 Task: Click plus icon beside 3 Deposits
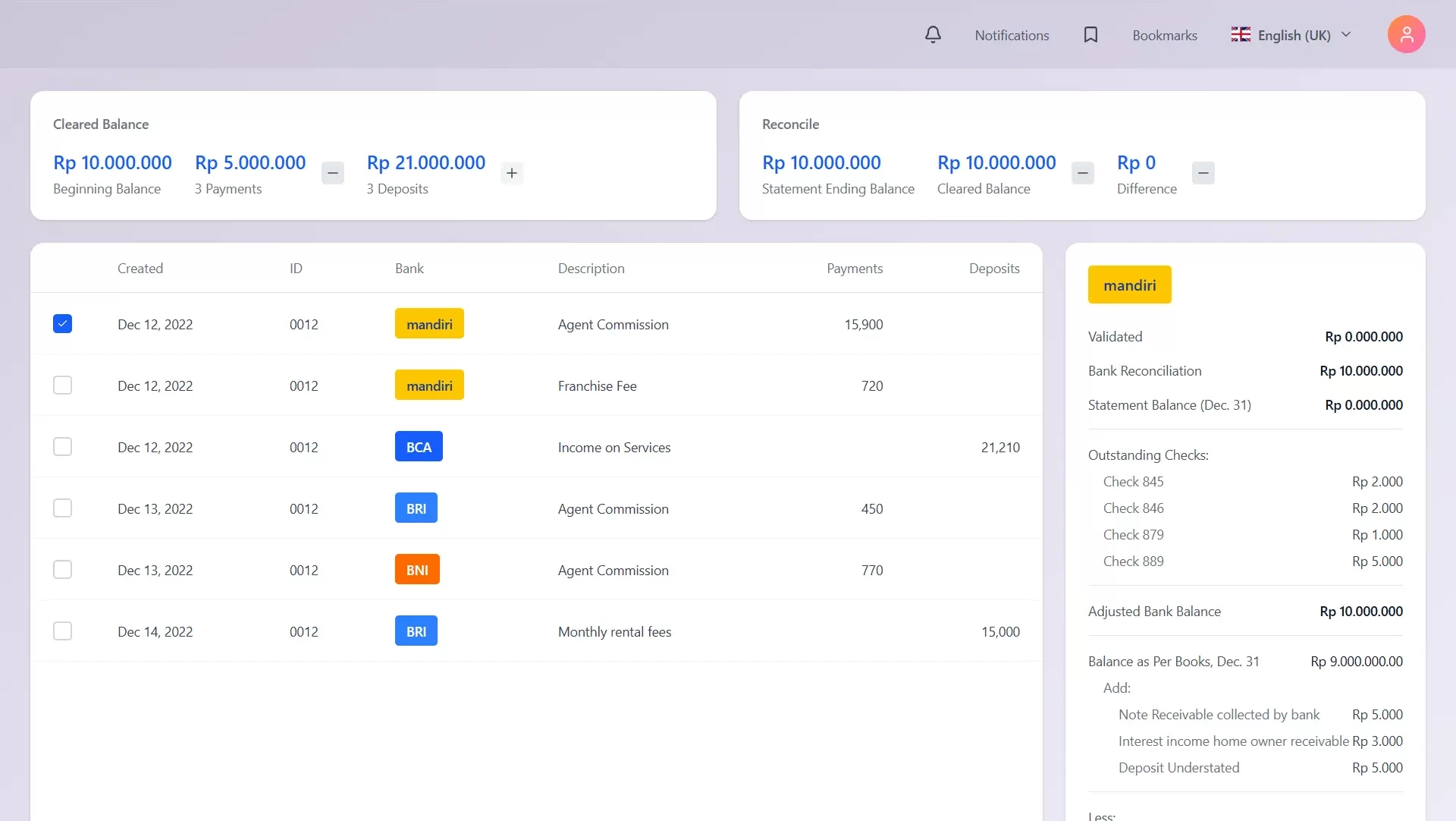tap(512, 173)
